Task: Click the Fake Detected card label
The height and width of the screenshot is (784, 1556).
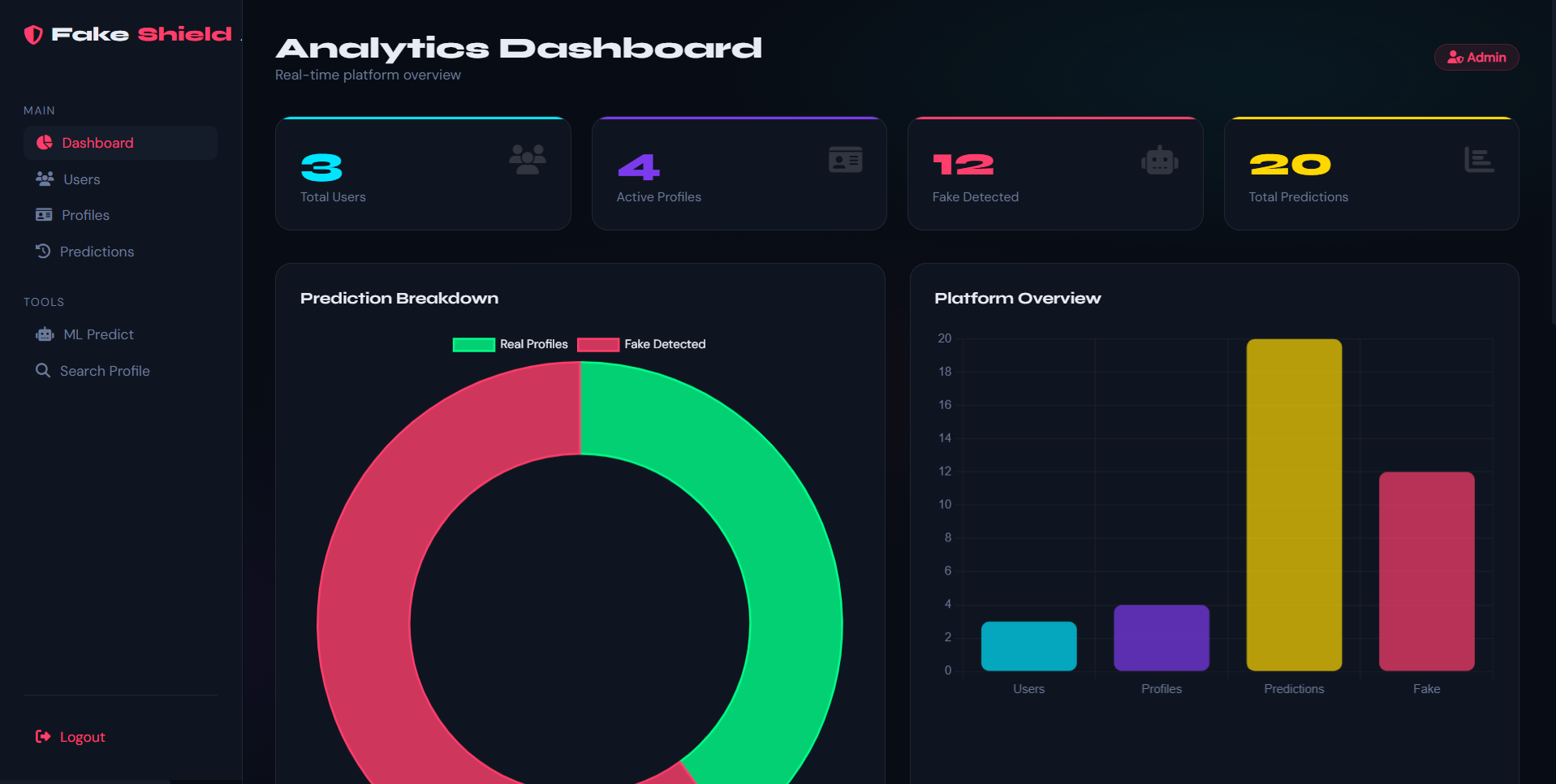Action: (x=976, y=197)
